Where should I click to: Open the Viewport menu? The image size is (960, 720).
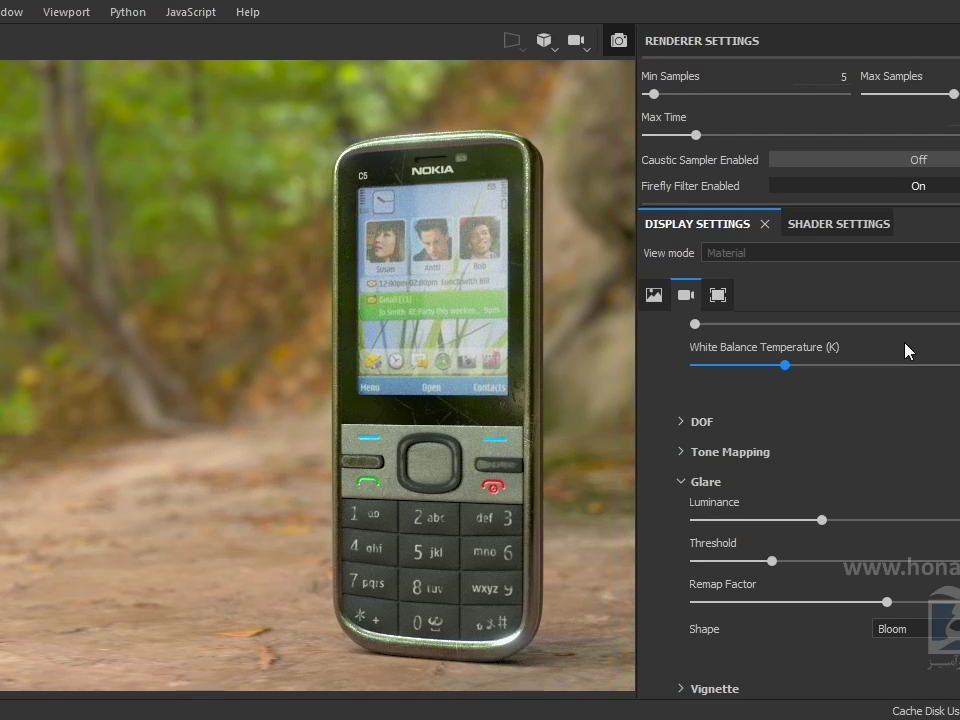click(66, 12)
